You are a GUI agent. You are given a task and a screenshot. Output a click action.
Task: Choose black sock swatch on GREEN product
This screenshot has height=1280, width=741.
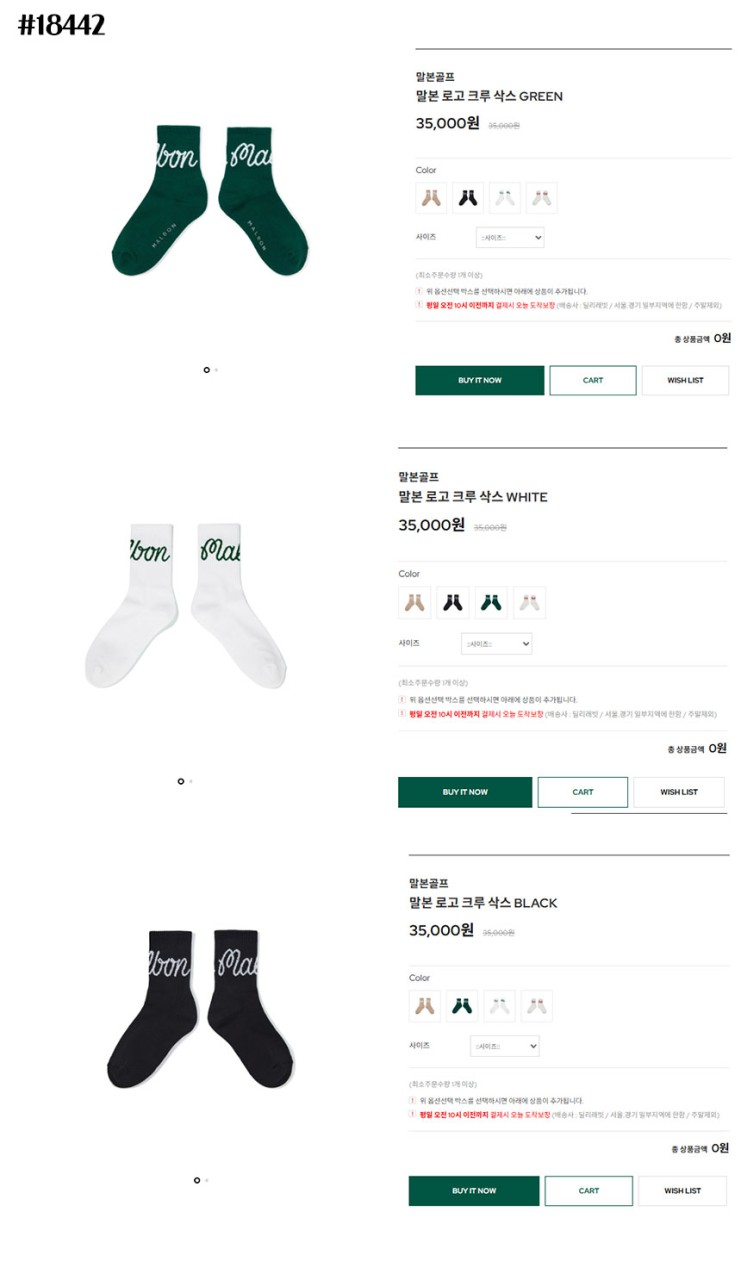(468, 198)
